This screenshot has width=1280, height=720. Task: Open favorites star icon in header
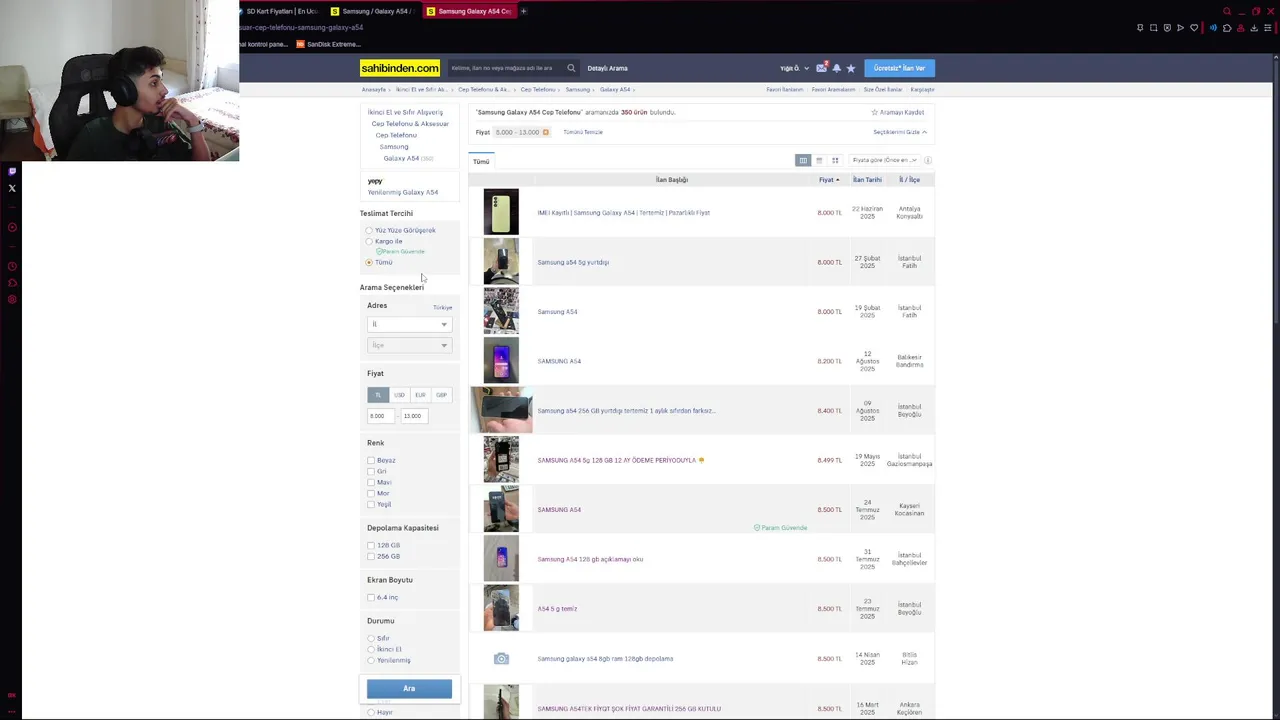(x=851, y=68)
